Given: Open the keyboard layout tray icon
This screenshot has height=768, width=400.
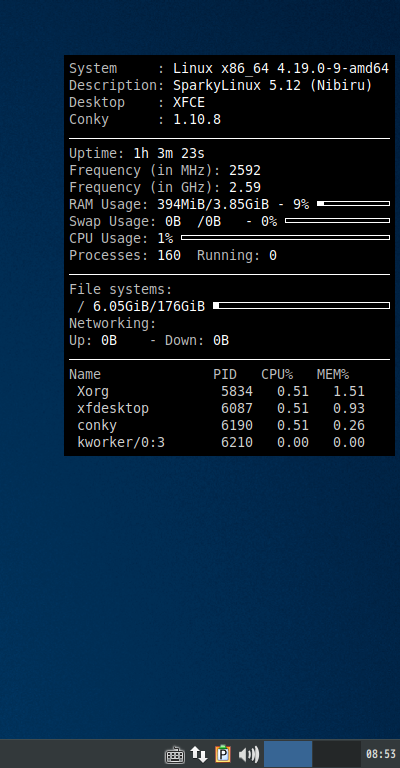Looking at the screenshot, I should click(x=174, y=754).
